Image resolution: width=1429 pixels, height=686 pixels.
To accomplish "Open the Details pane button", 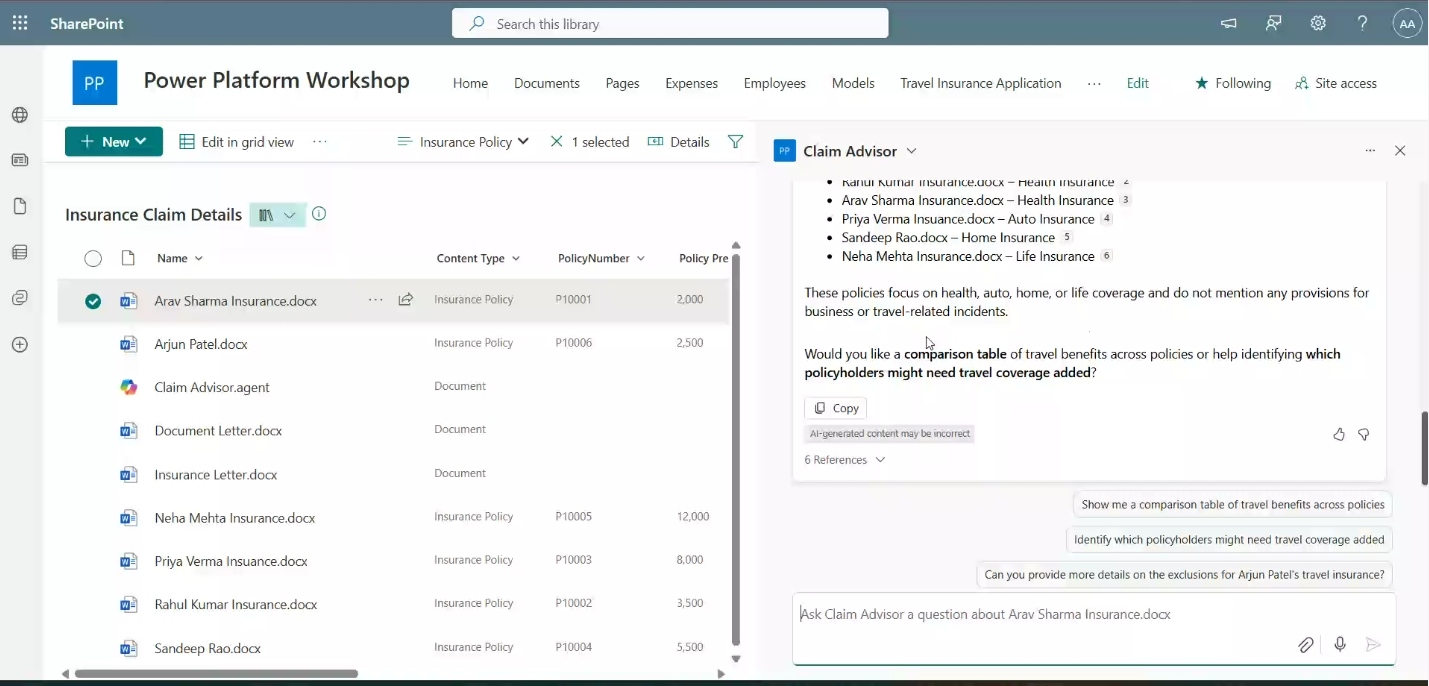I will pos(679,142).
